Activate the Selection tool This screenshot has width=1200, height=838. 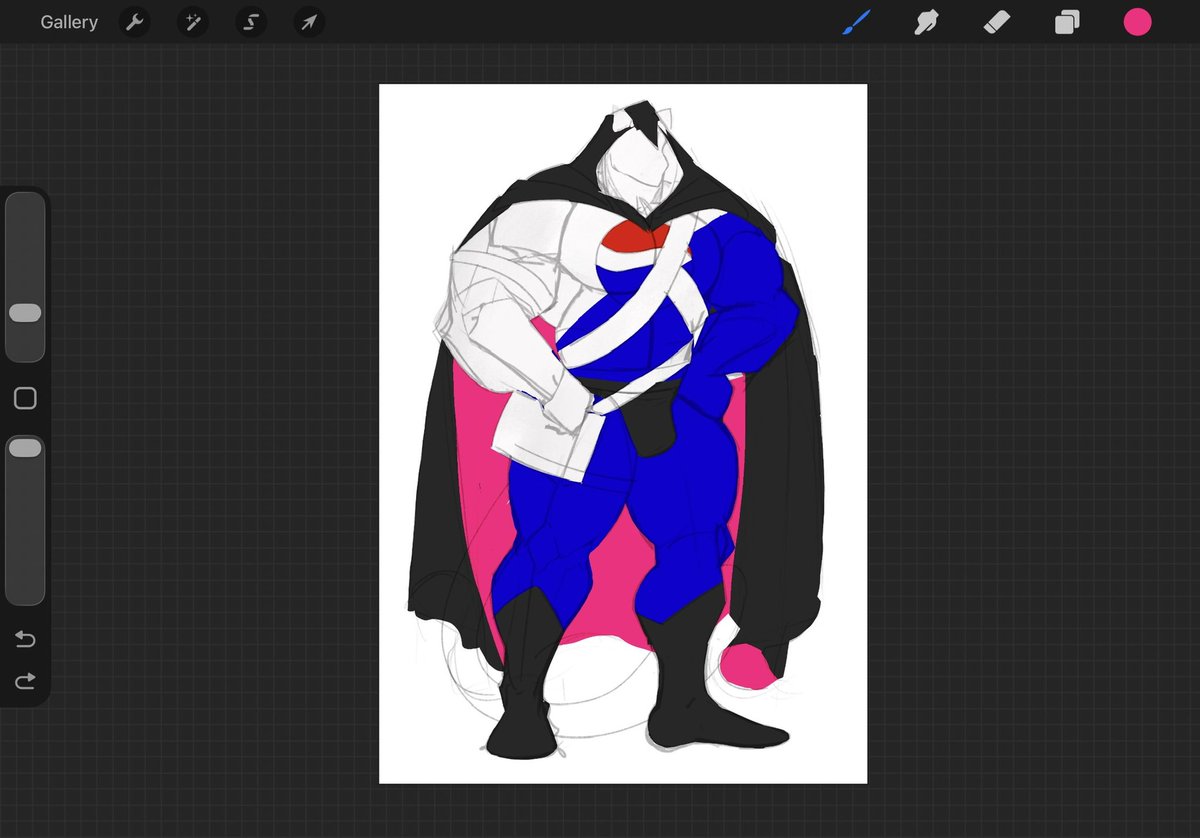tap(251, 22)
